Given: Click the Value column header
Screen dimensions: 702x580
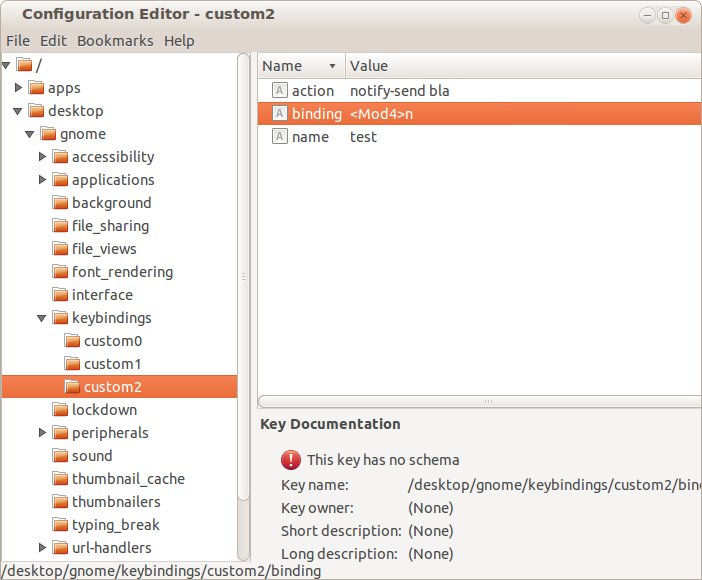Looking at the screenshot, I should pos(524,66).
